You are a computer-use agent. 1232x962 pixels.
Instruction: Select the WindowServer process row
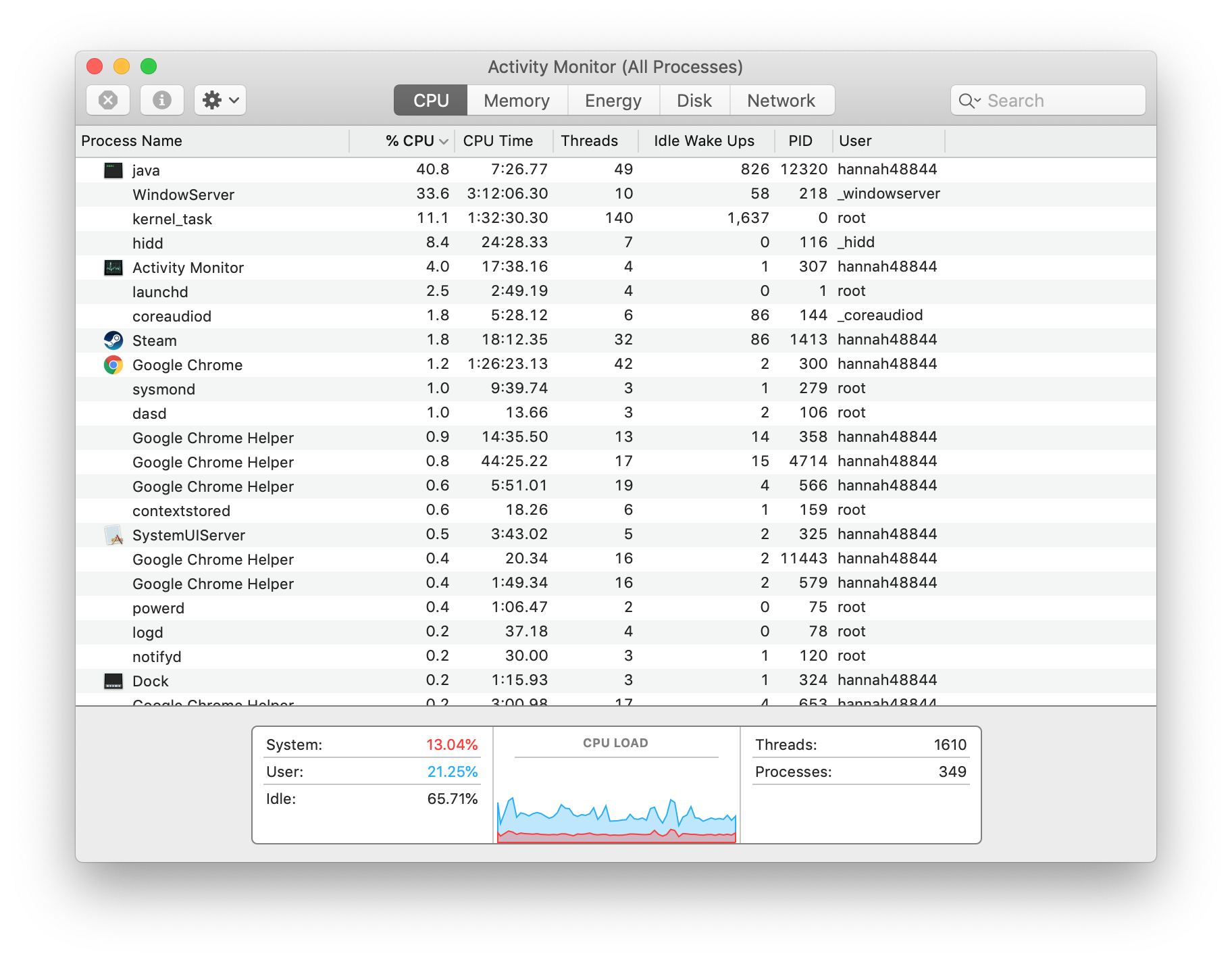(616, 195)
